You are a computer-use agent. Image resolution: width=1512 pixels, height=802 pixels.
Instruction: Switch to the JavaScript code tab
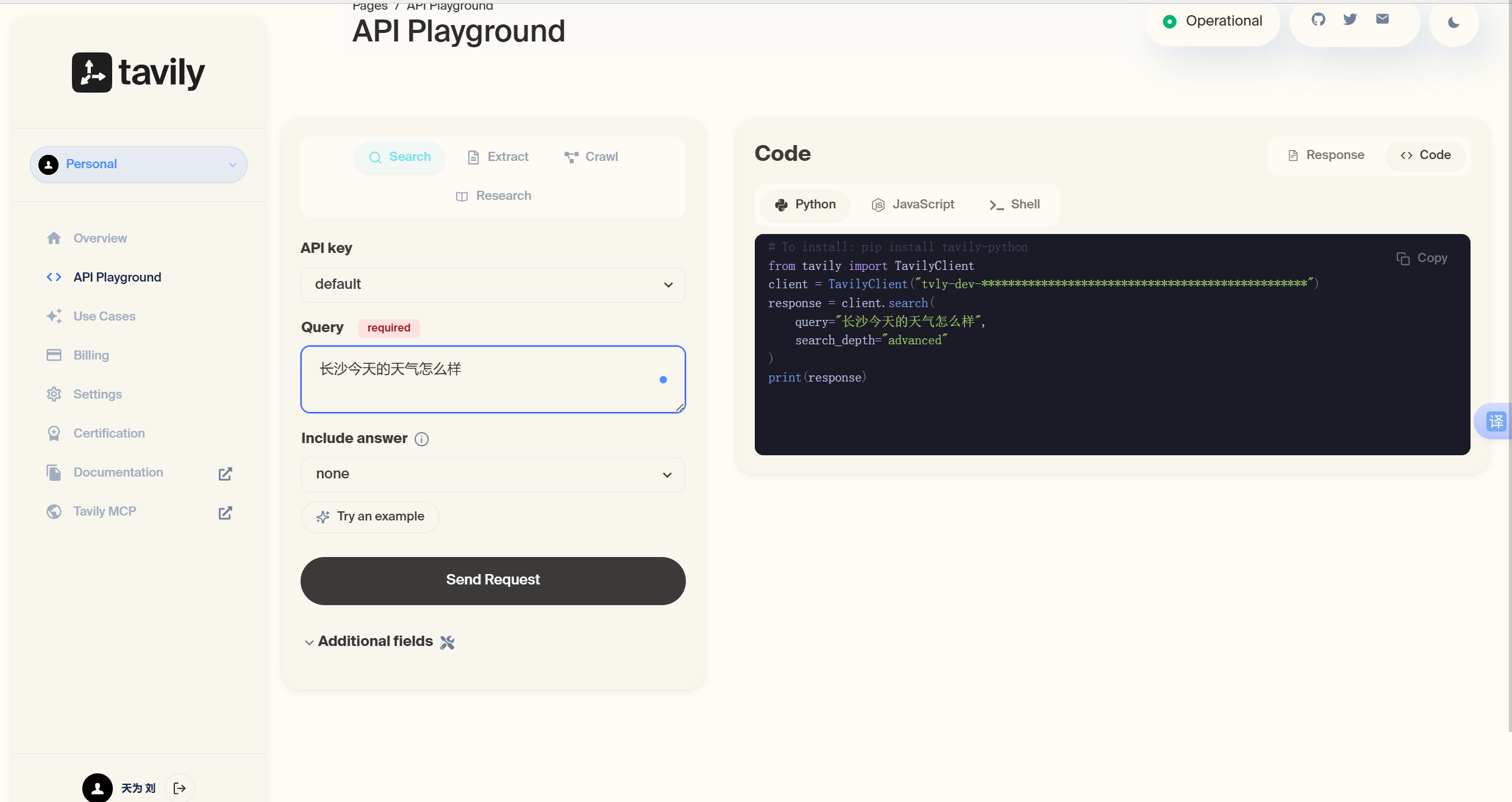tap(913, 205)
